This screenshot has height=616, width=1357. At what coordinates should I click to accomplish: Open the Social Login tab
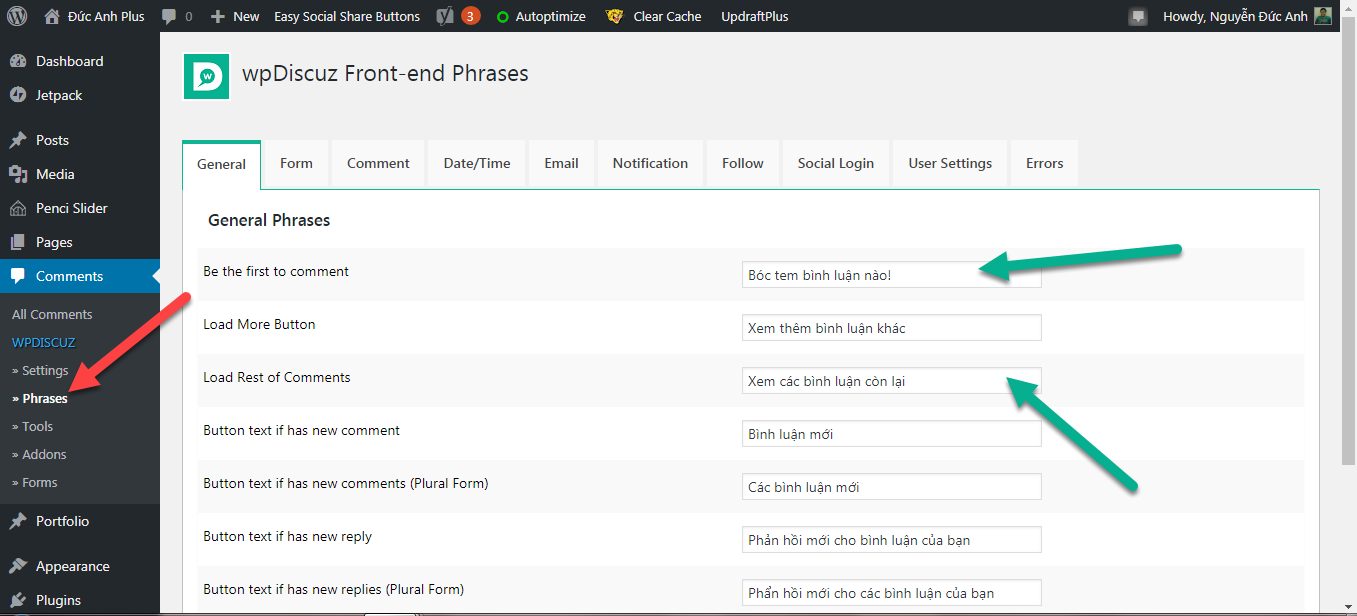click(x=835, y=163)
